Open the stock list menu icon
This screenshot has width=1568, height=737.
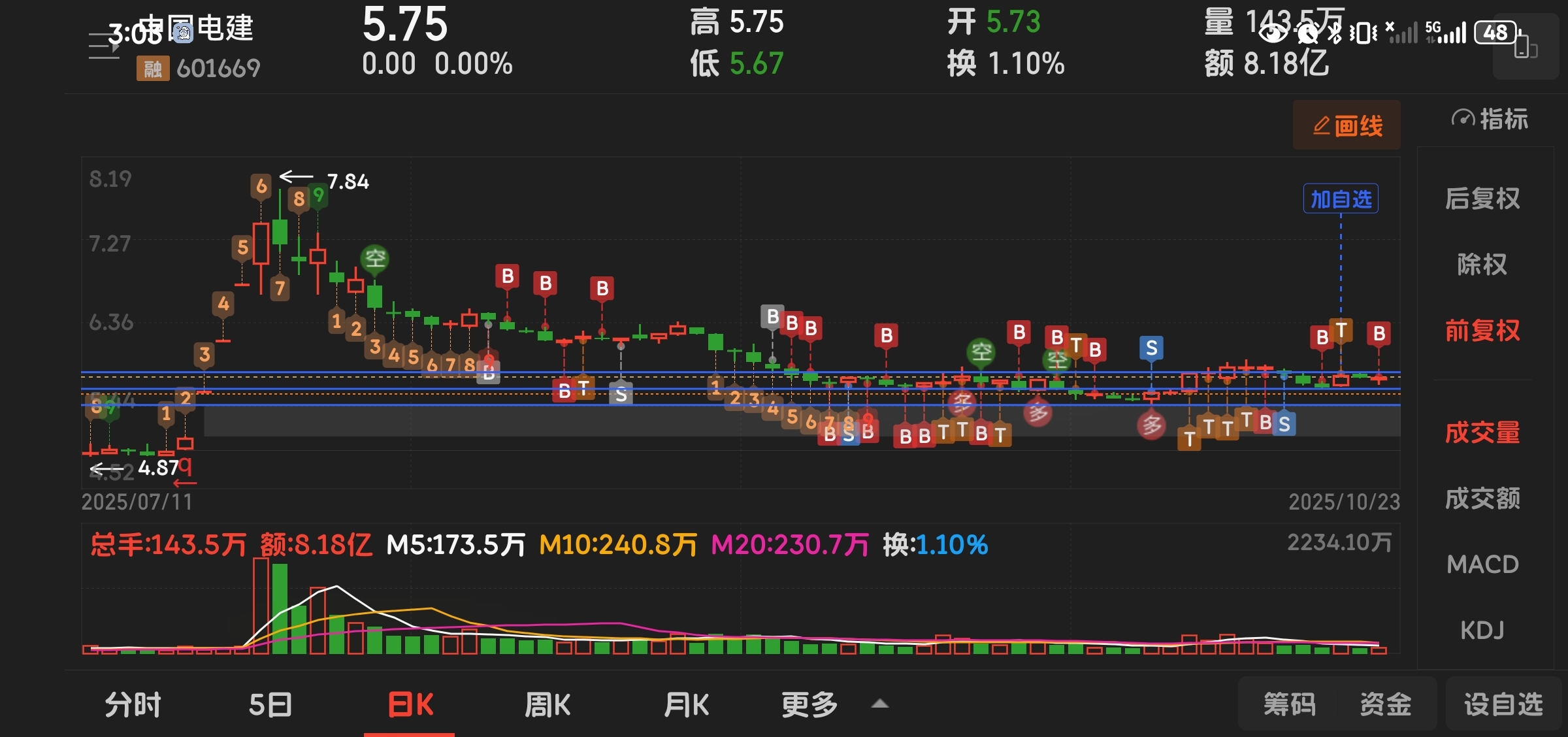click(x=103, y=46)
